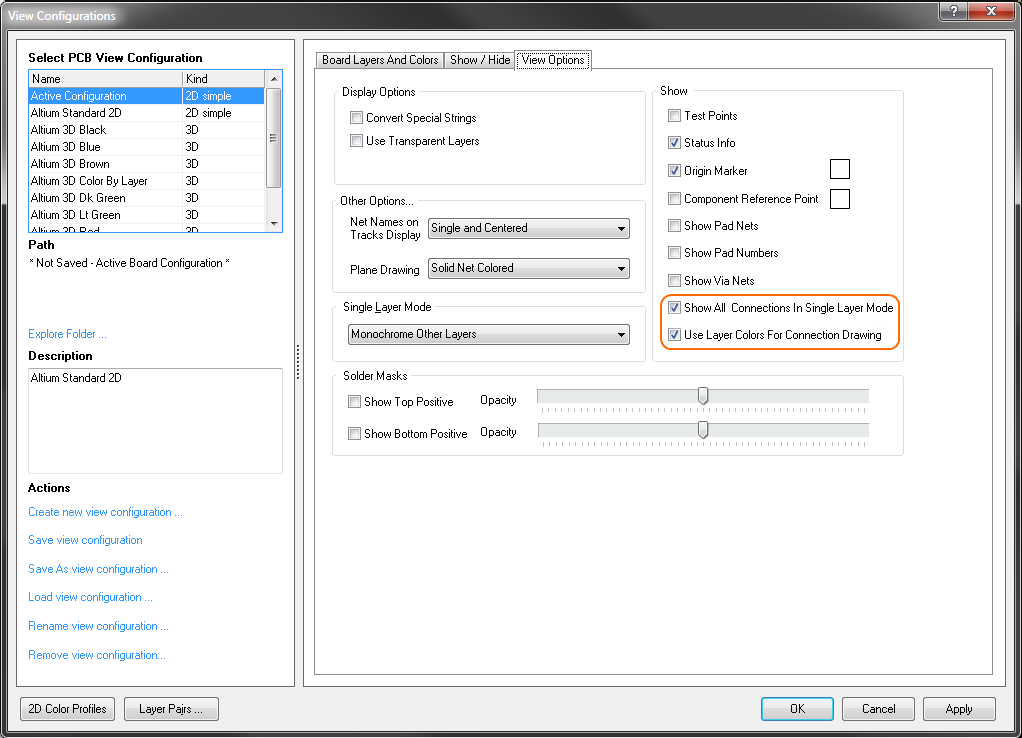Click the Help question mark button

(954, 10)
